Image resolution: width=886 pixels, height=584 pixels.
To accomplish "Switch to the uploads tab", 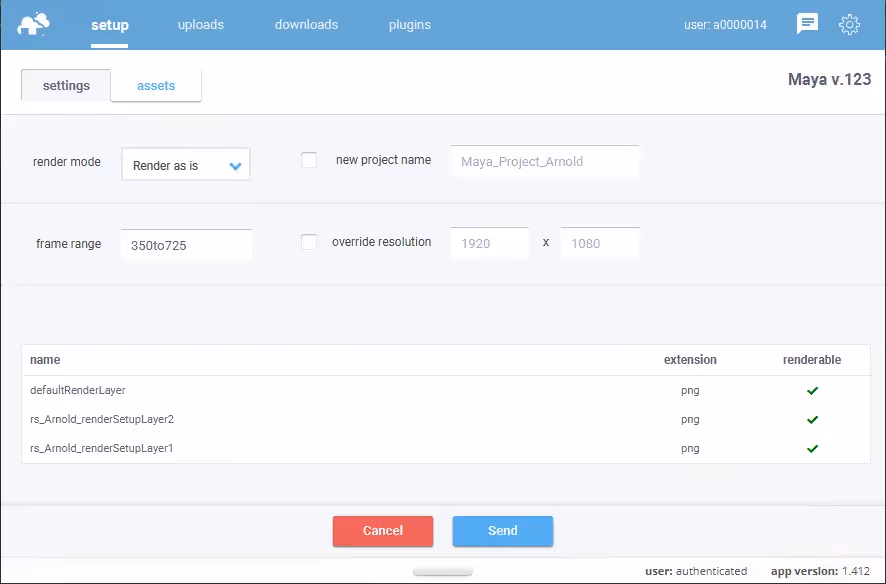I will [201, 25].
